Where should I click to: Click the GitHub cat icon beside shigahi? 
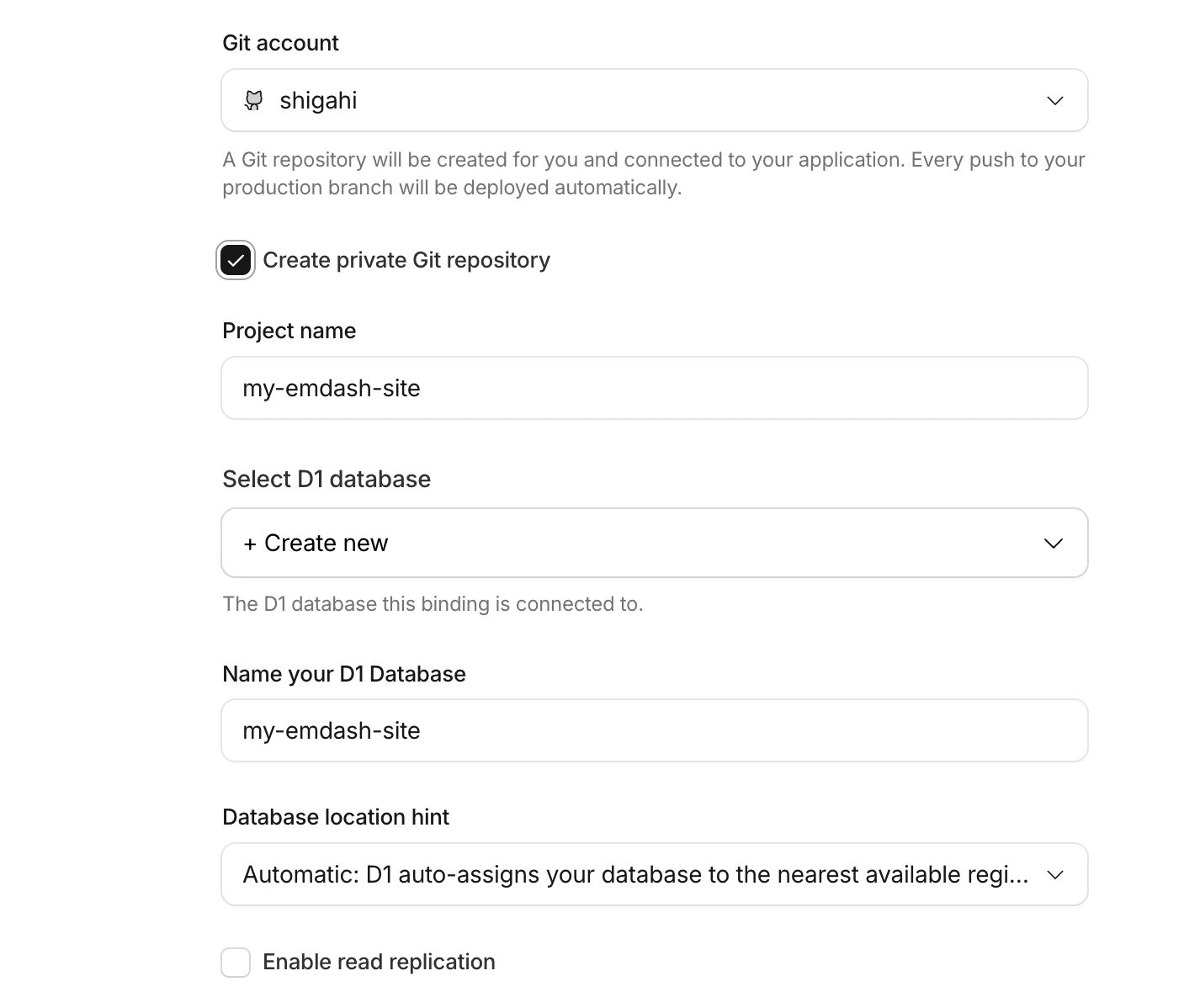point(253,100)
